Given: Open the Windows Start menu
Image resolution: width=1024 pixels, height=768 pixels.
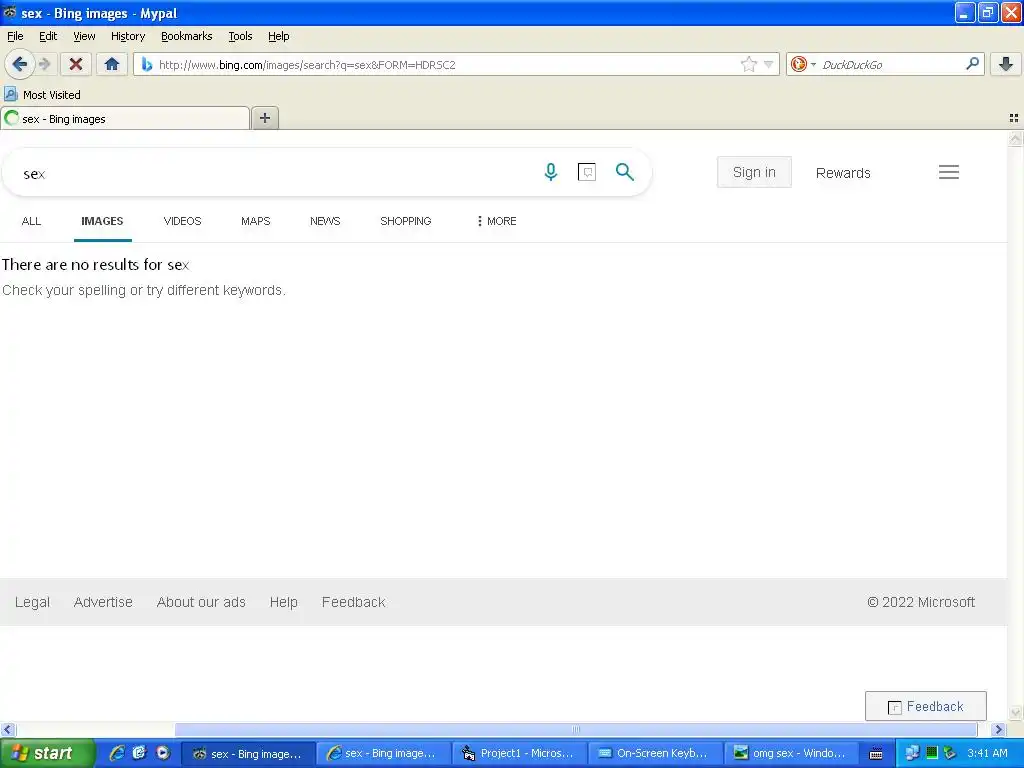Looking at the screenshot, I should click(x=46, y=754).
